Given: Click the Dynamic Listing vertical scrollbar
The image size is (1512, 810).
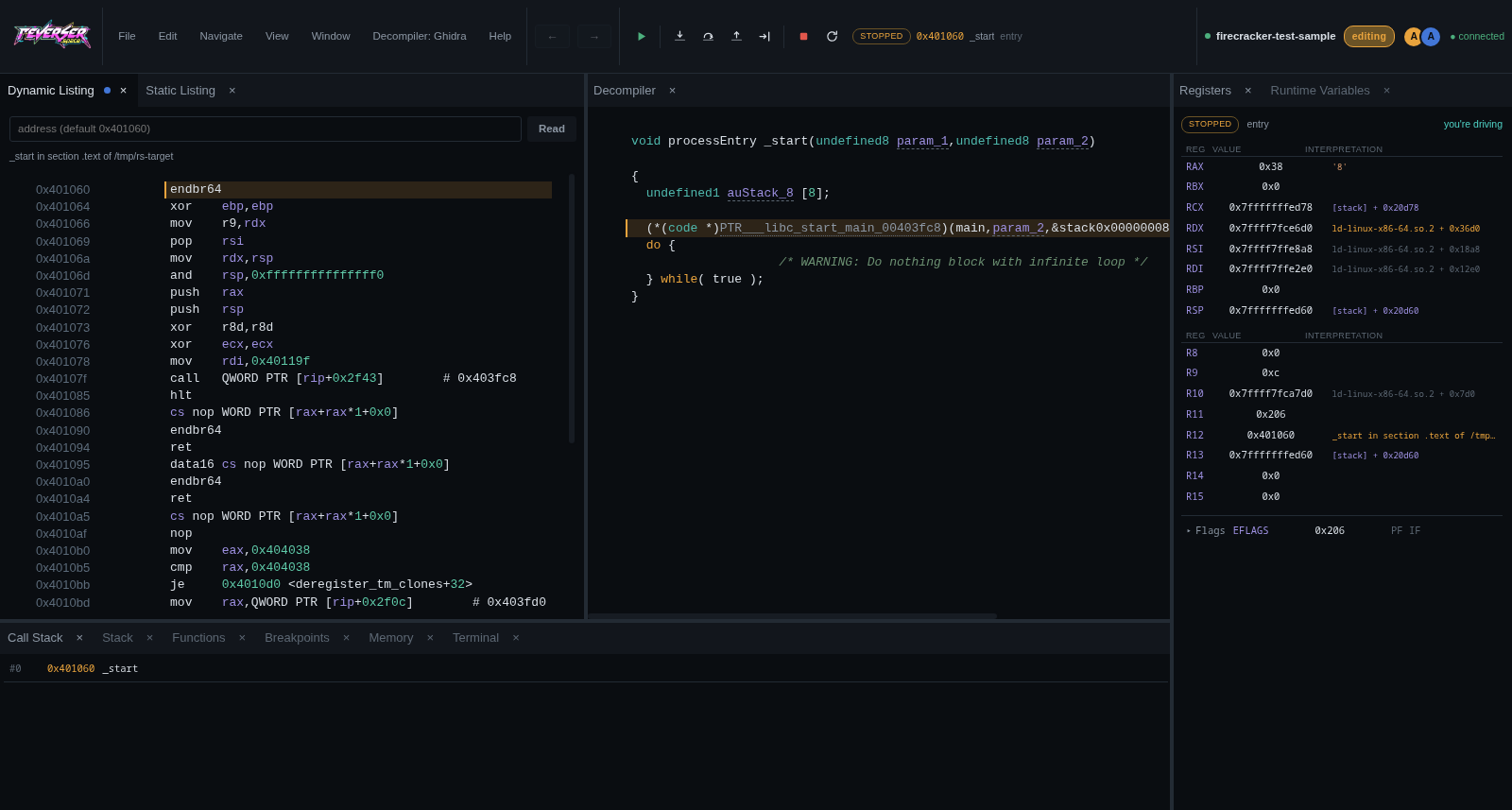Looking at the screenshot, I should [x=572, y=308].
